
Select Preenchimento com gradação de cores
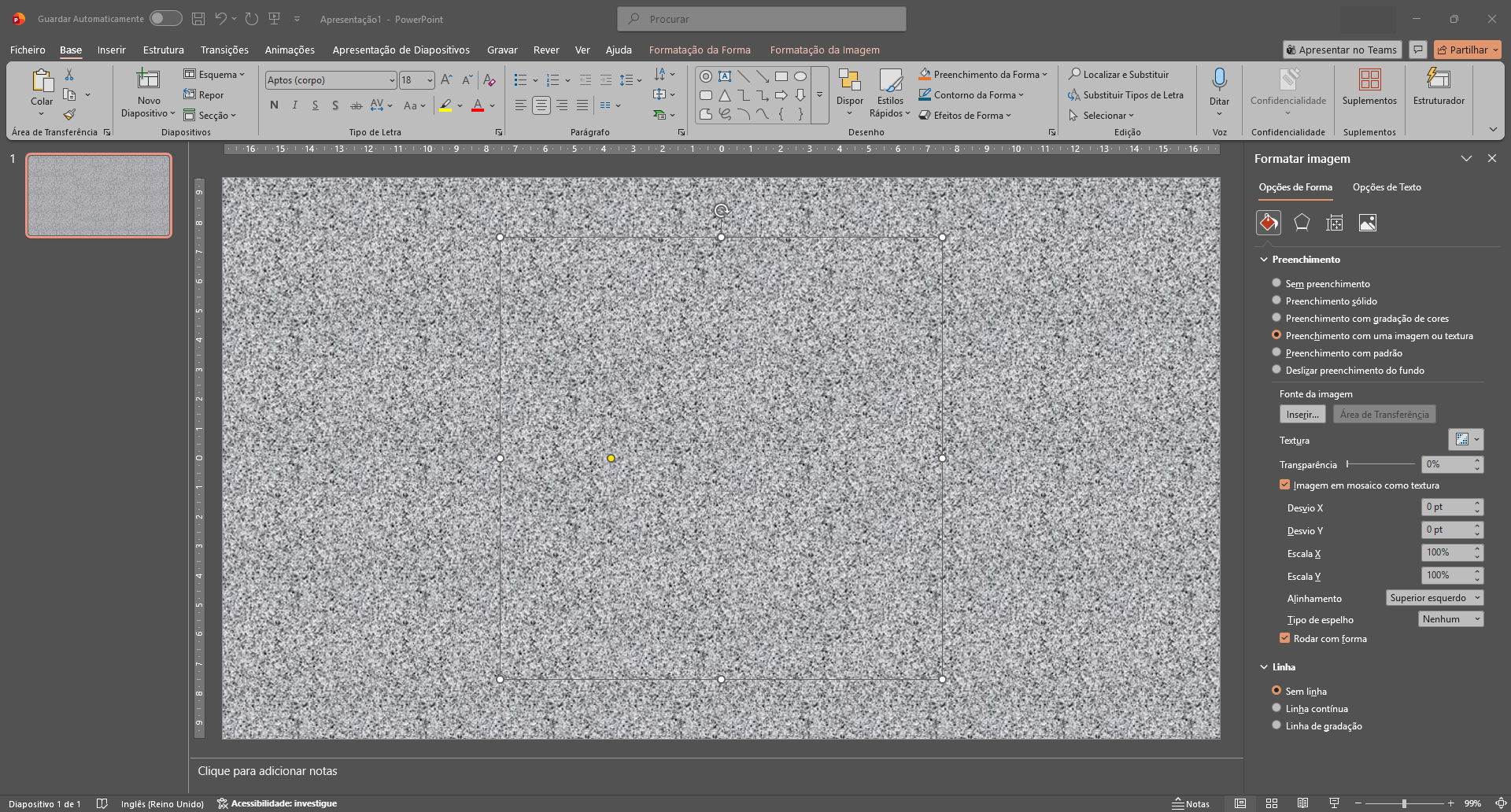1276,318
